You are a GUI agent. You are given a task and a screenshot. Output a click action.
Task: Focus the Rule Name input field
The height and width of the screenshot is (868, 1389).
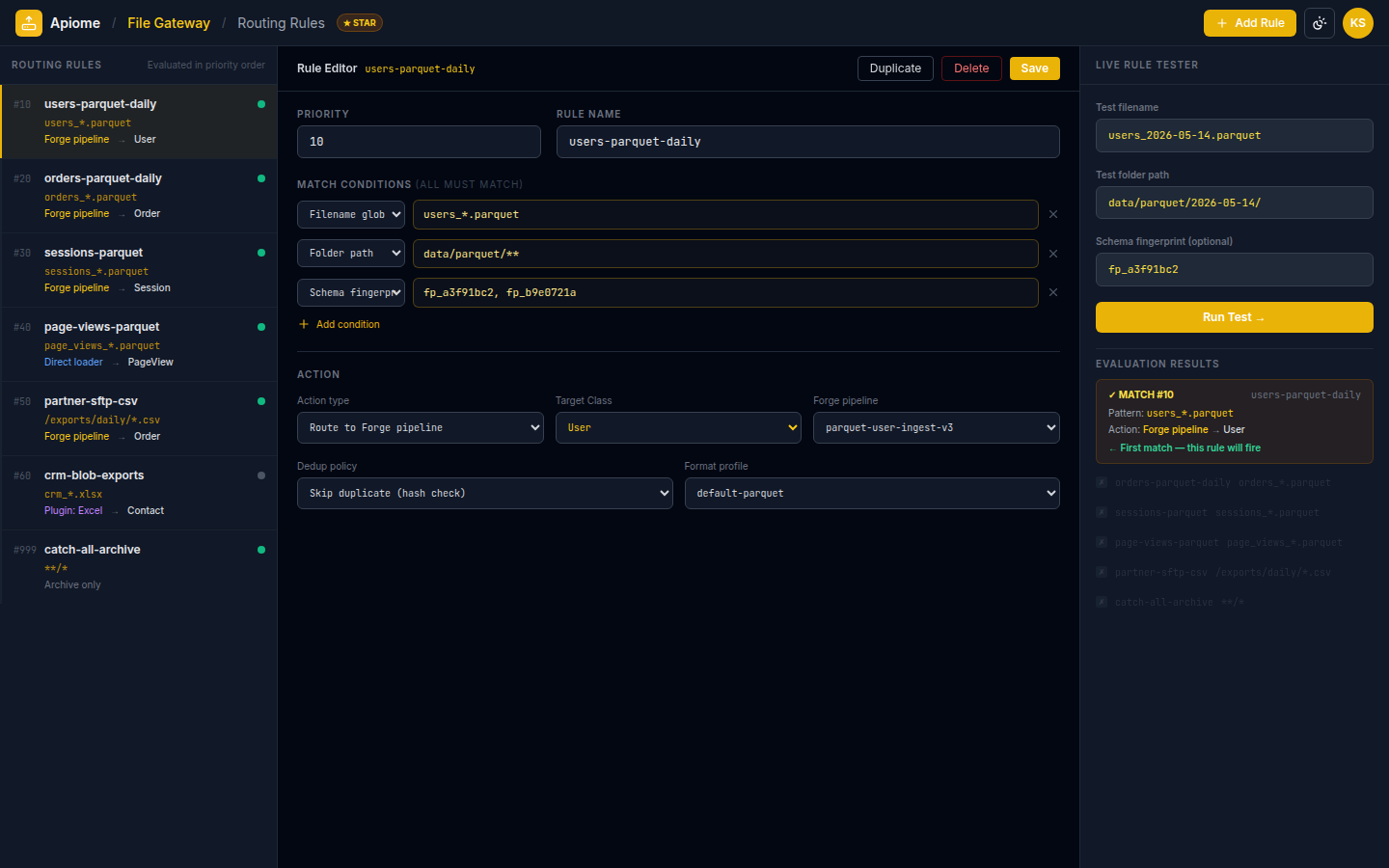point(808,142)
